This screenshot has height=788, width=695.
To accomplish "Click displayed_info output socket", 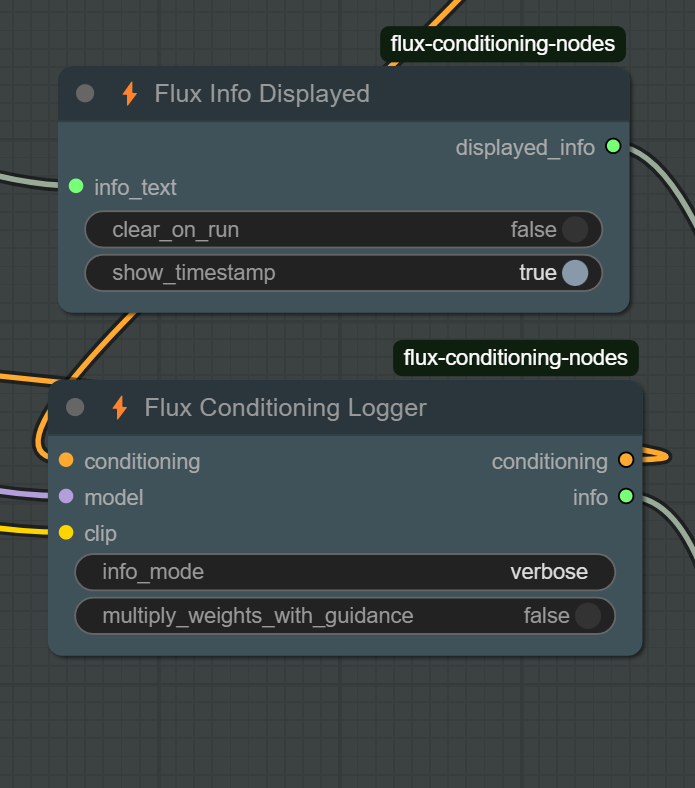I will coord(613,147).
